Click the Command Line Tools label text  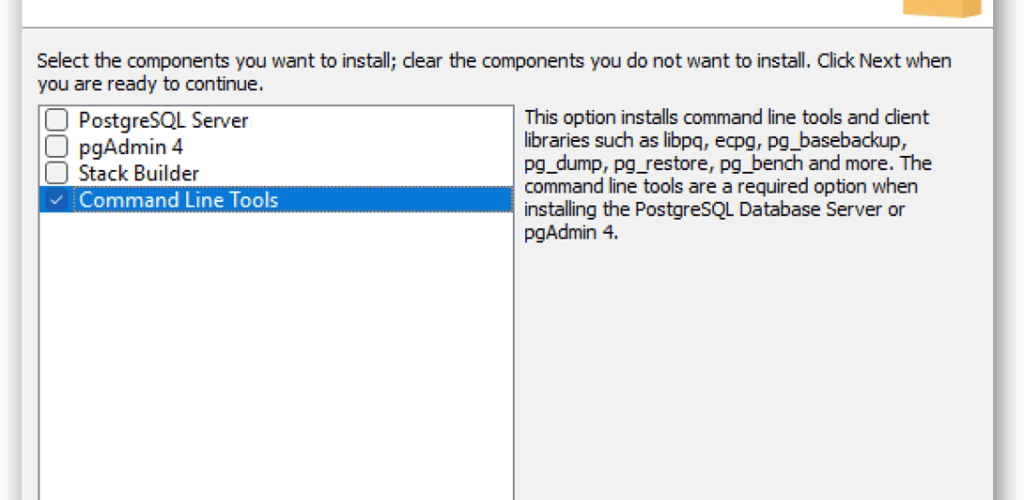pyautogui.click(x=179, y=200)
